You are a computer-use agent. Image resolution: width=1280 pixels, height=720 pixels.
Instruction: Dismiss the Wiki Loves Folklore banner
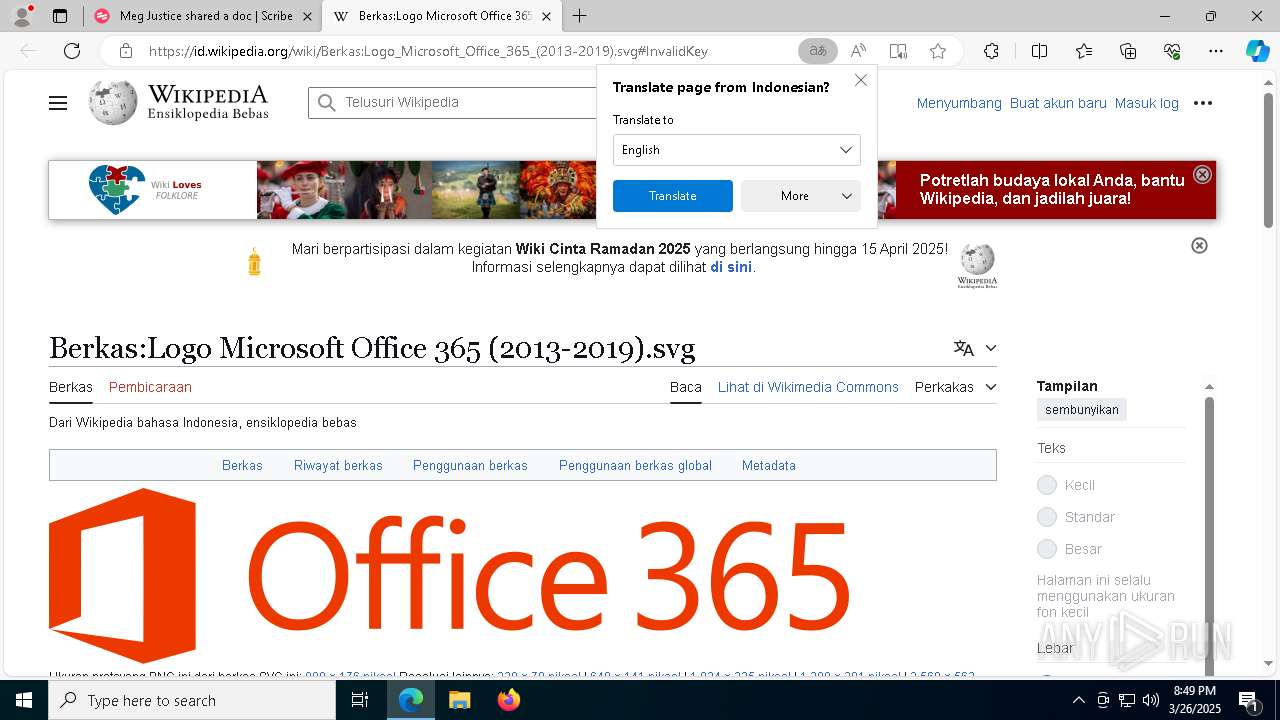point(1203,174)
